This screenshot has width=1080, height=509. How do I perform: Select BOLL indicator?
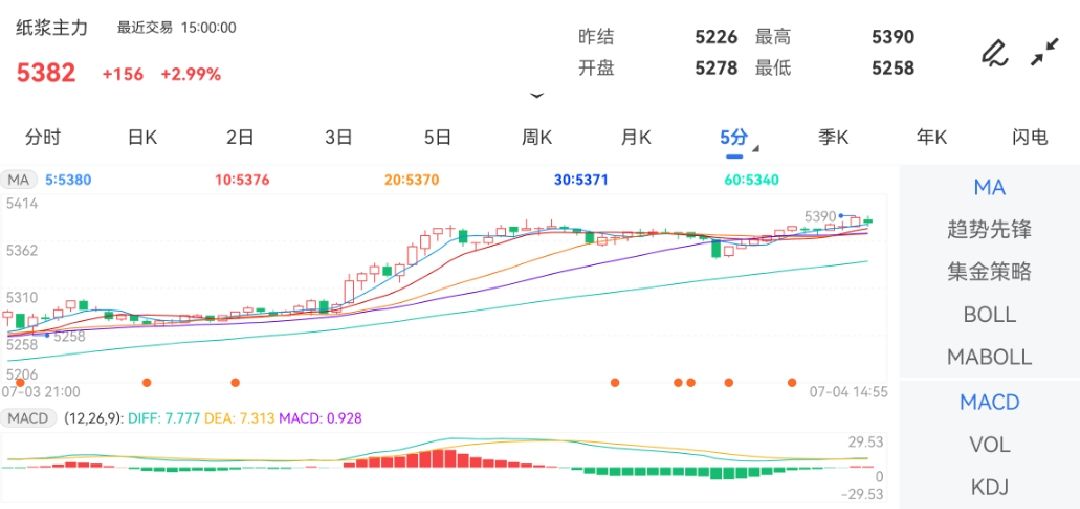990,314
